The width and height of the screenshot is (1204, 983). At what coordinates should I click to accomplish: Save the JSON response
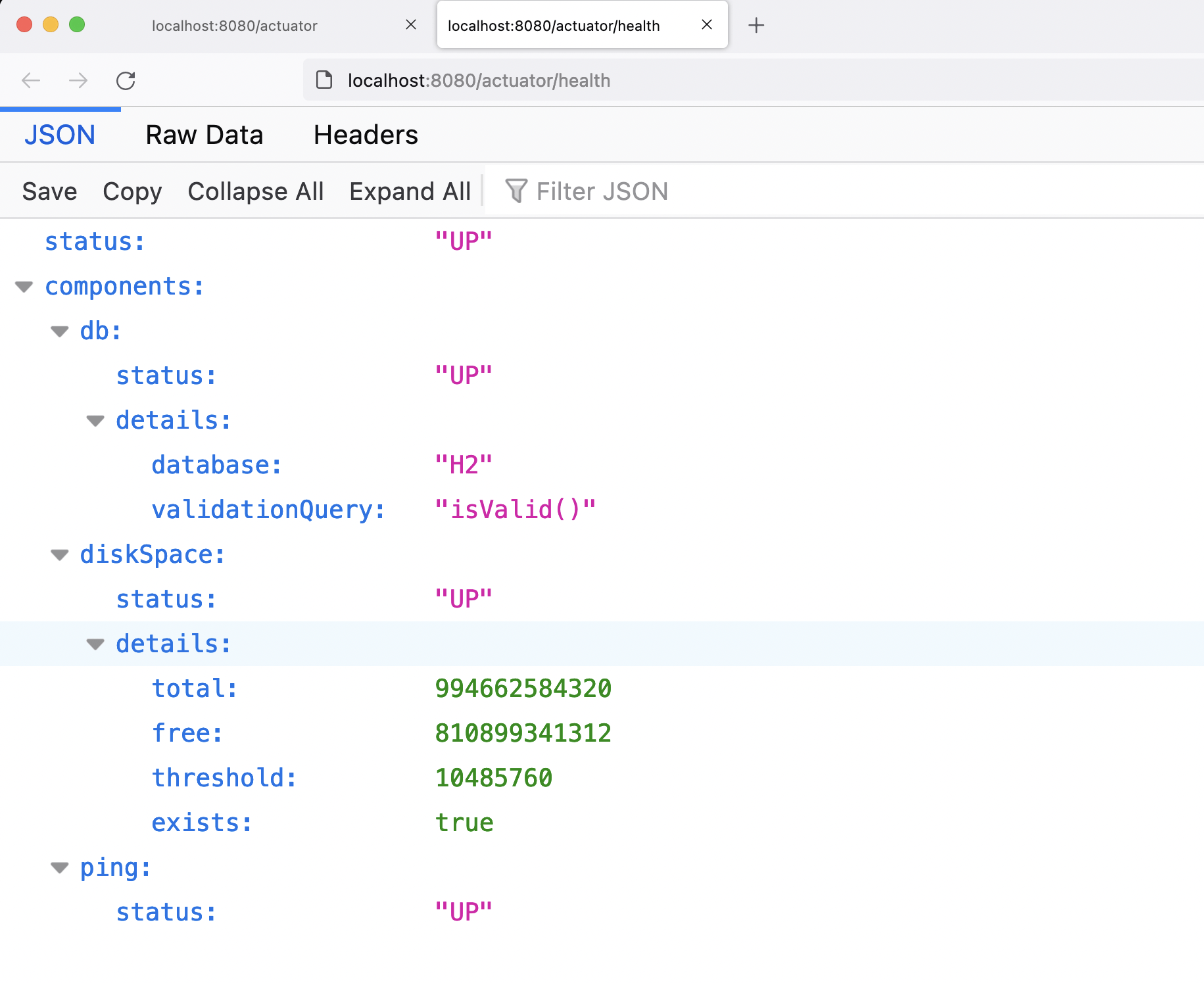point(49,191)
